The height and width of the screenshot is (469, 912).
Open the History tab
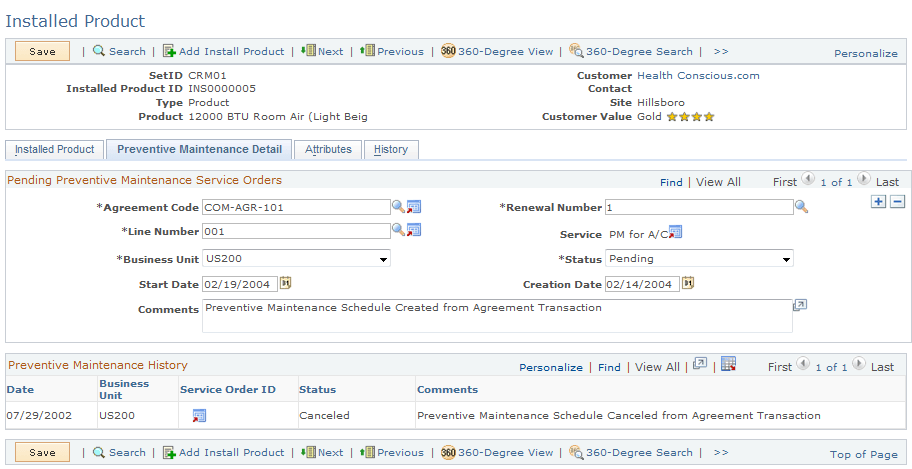(391, 149)
